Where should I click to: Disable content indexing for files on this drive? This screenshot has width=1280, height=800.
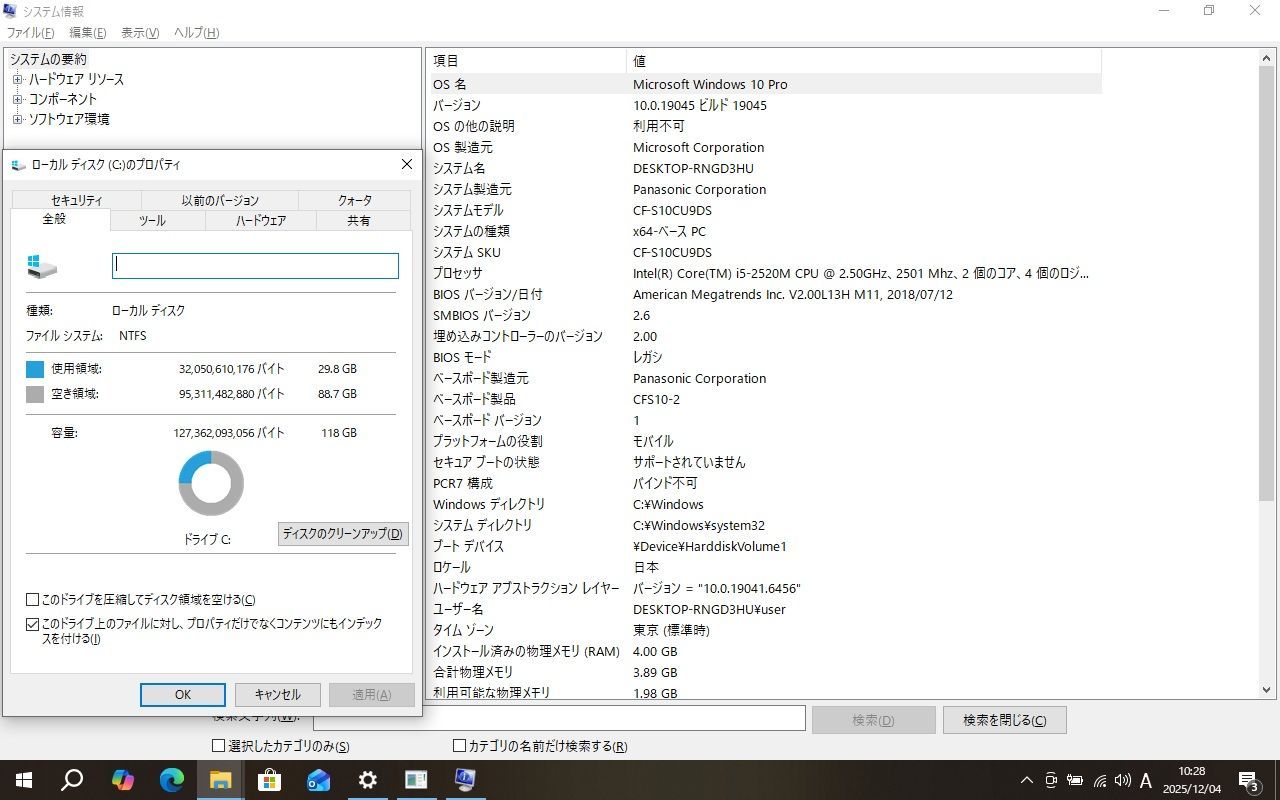tap(33, 624)
